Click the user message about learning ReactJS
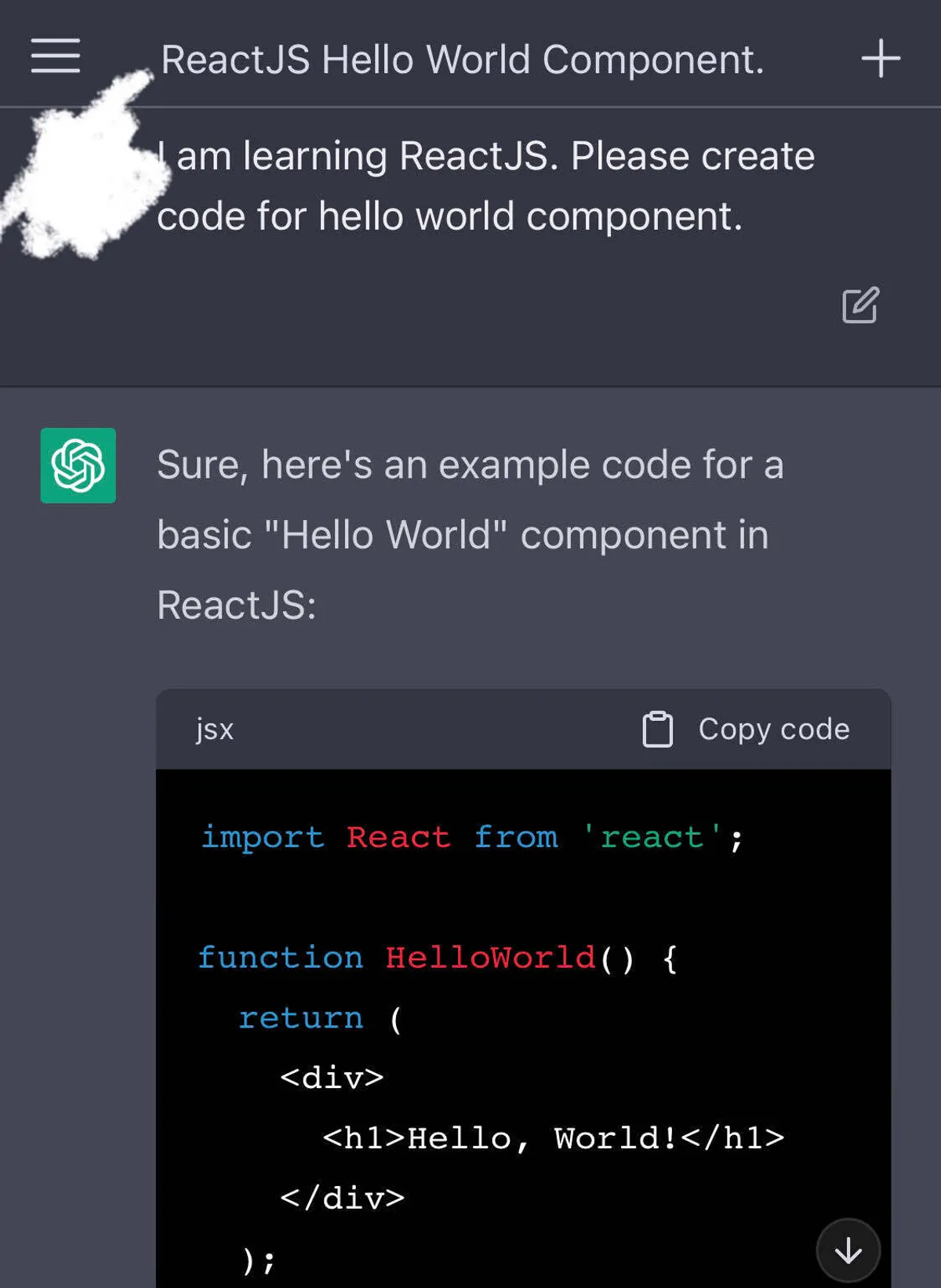The image size is (941, 1288). [x=485, y=186]
